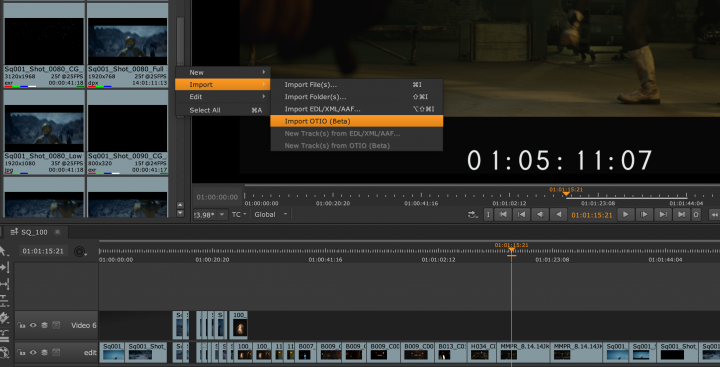Screen dimensions: 720x367
Task: Jump to the last frame of sequence
Action: pos(682,214)
